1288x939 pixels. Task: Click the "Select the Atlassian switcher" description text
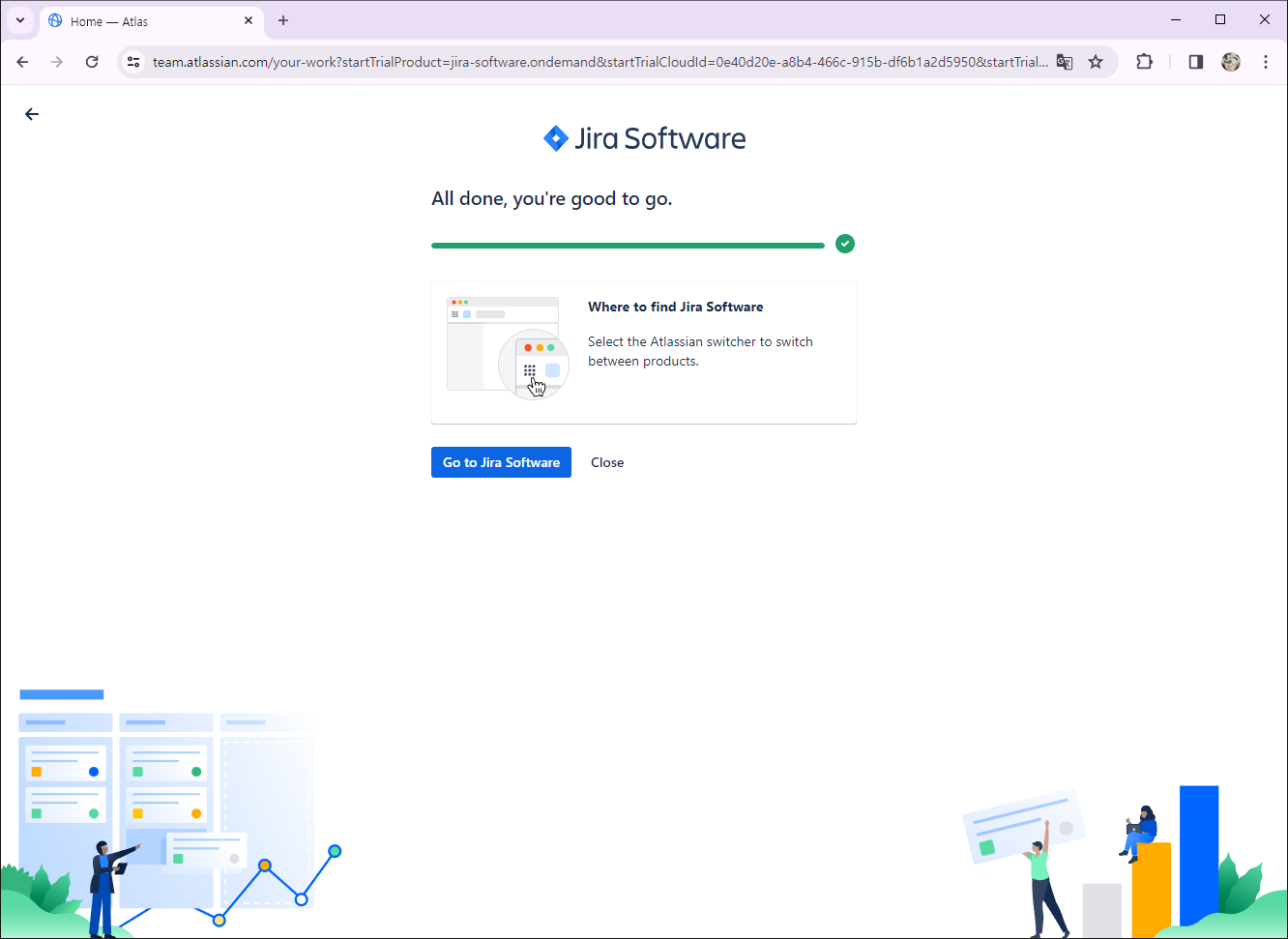coord(700,351)
